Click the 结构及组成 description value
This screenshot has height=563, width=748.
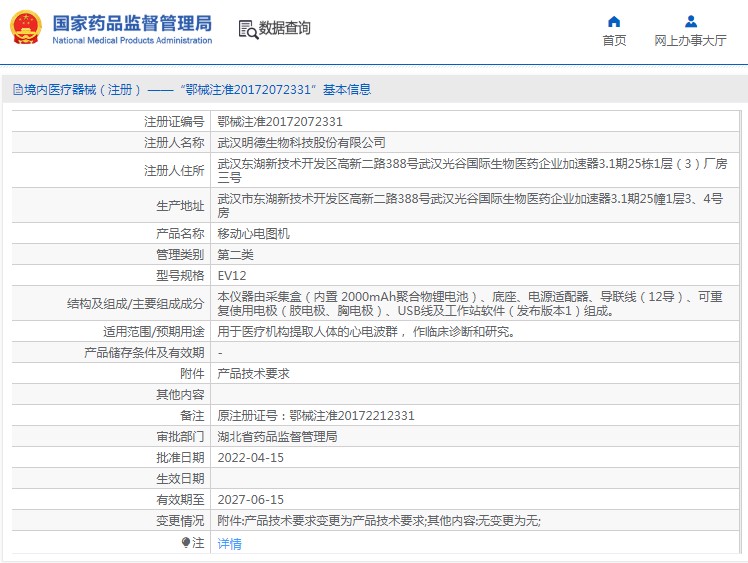(x=470, y=303)
